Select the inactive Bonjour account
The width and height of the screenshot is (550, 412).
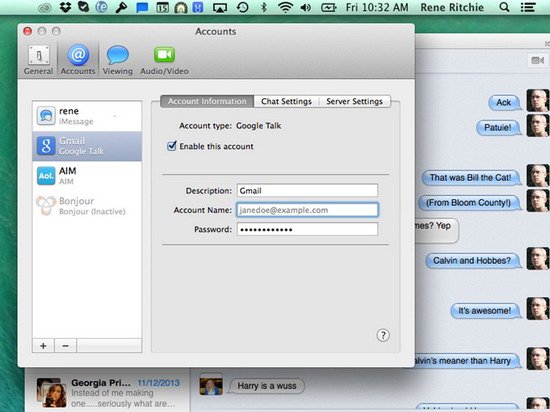pyautogui.click(x=87, y=206)
